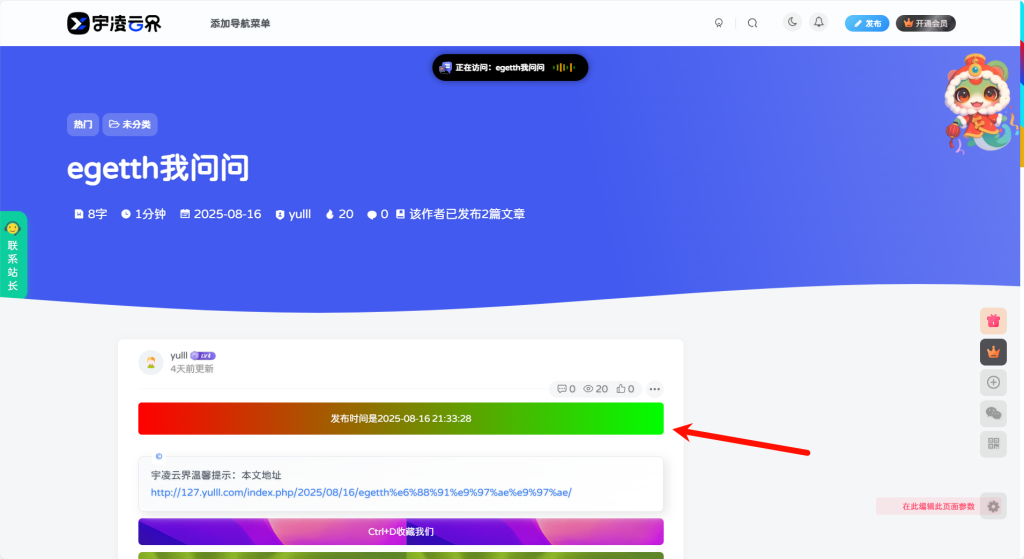Screen dimensions: 1024x559
Task: Open the 宇凌云界 site logo
Action: pyautogui.click(x=114, y=24)
